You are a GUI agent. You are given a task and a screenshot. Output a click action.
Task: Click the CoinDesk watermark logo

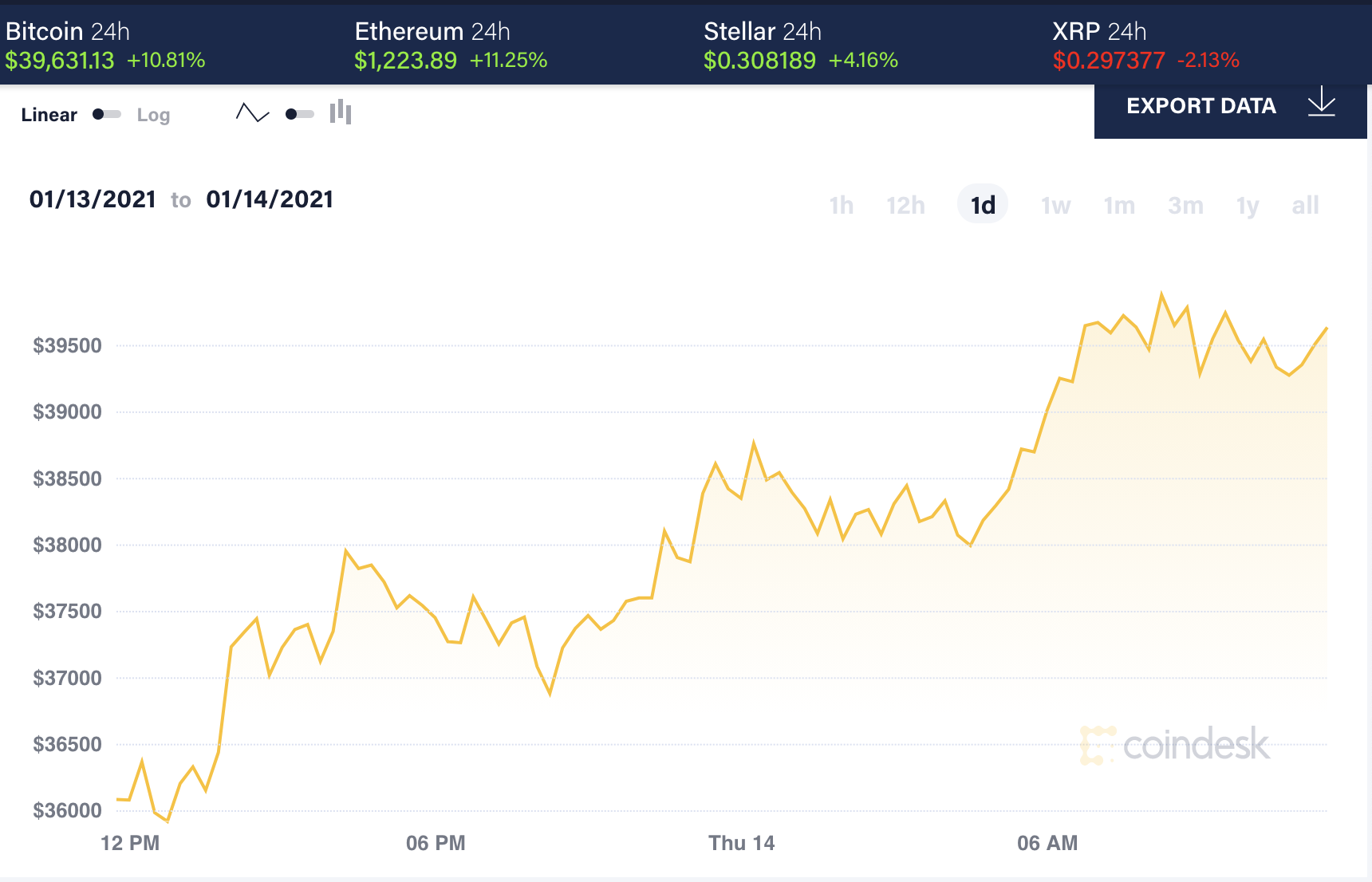1174,745
